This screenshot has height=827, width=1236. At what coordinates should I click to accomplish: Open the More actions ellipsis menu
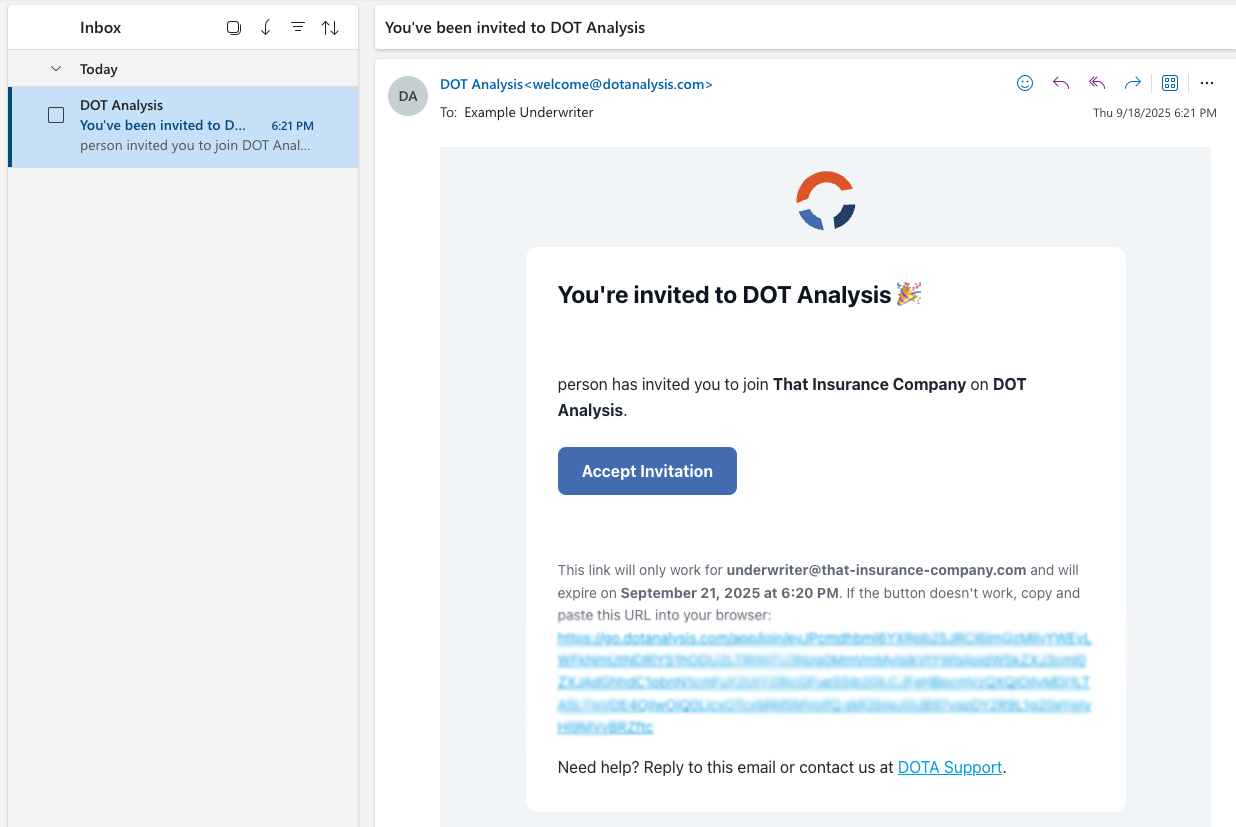click(x=1207, y=83)
